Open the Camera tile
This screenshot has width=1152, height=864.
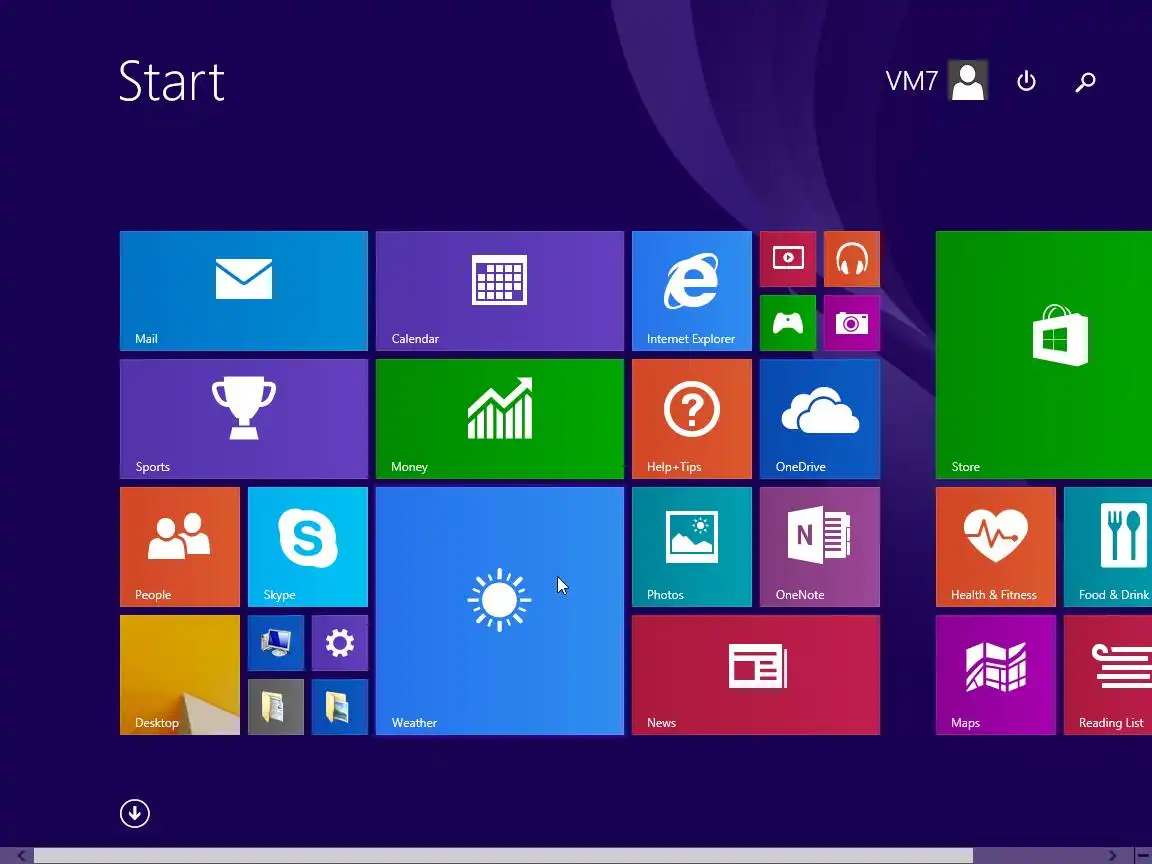[852, 323]
